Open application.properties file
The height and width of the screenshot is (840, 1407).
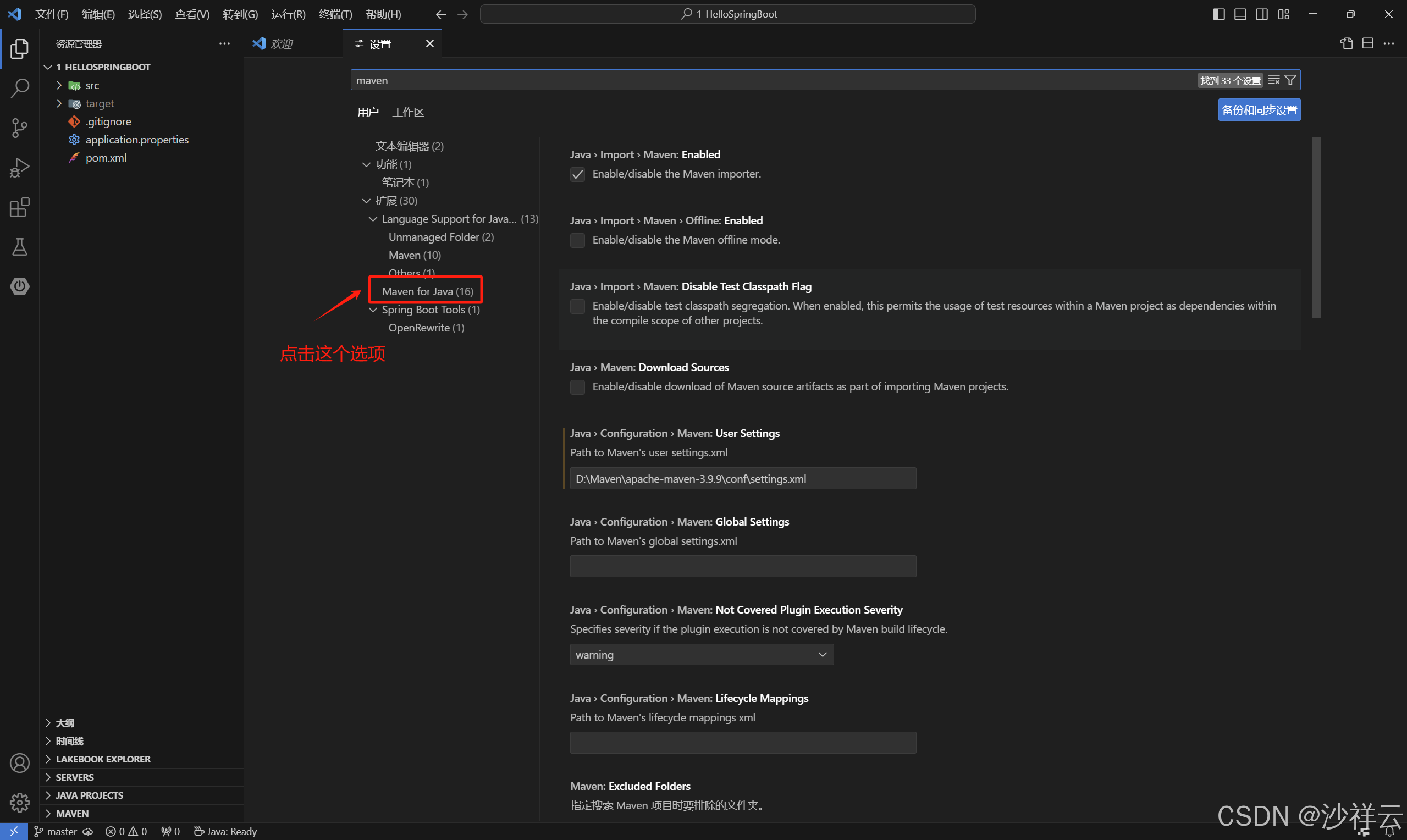(x=137, y=139)
